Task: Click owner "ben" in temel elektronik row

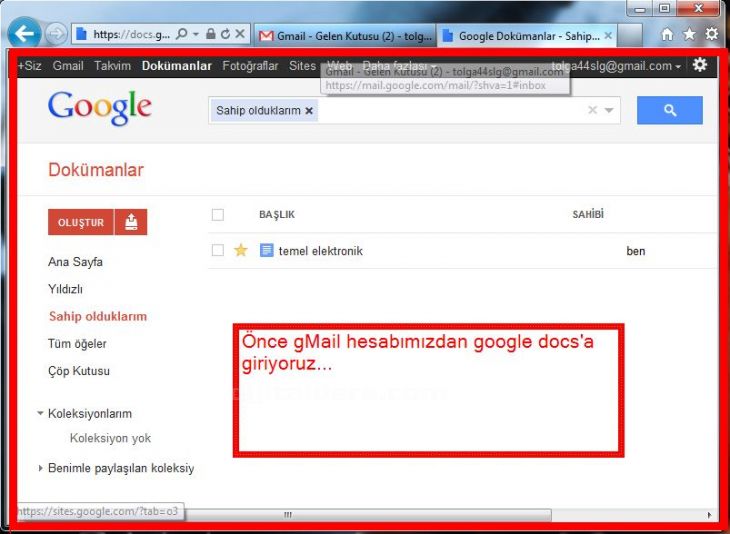Action: [635, 251]
